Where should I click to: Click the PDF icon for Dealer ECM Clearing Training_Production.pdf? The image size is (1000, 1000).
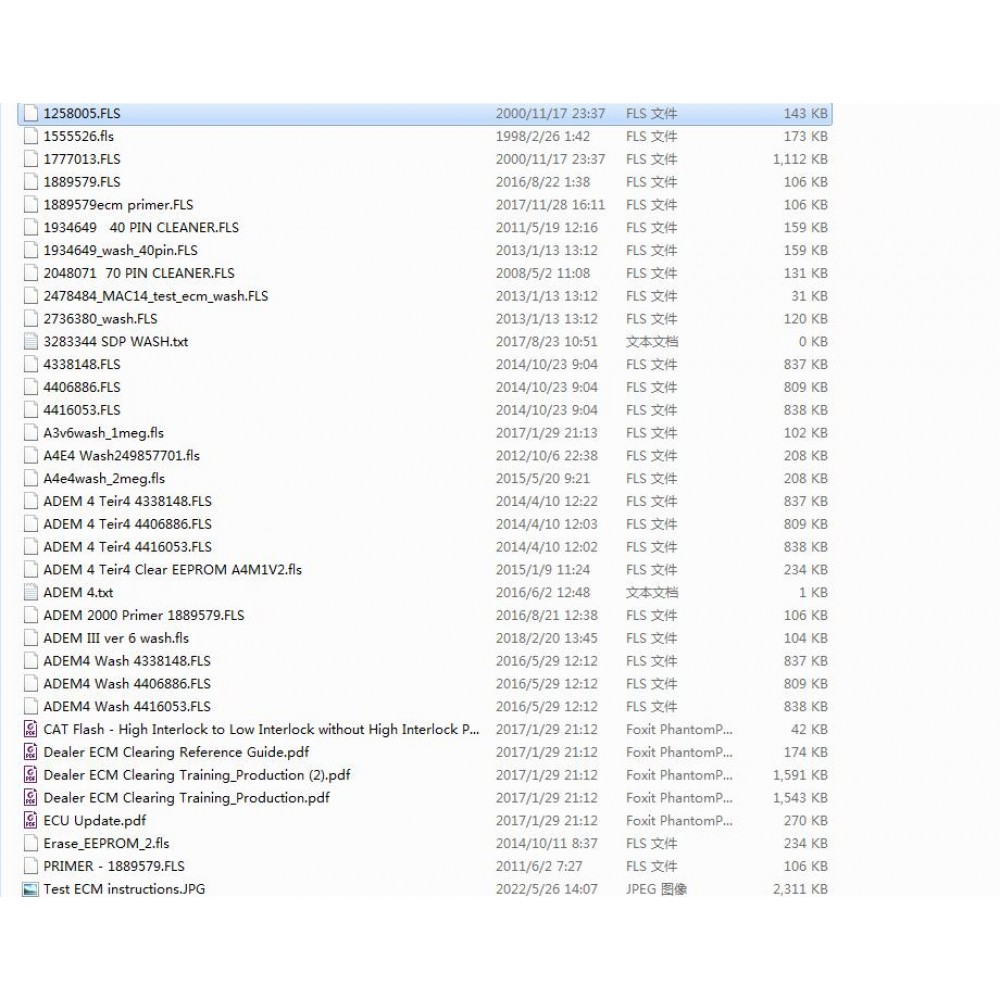29,797
